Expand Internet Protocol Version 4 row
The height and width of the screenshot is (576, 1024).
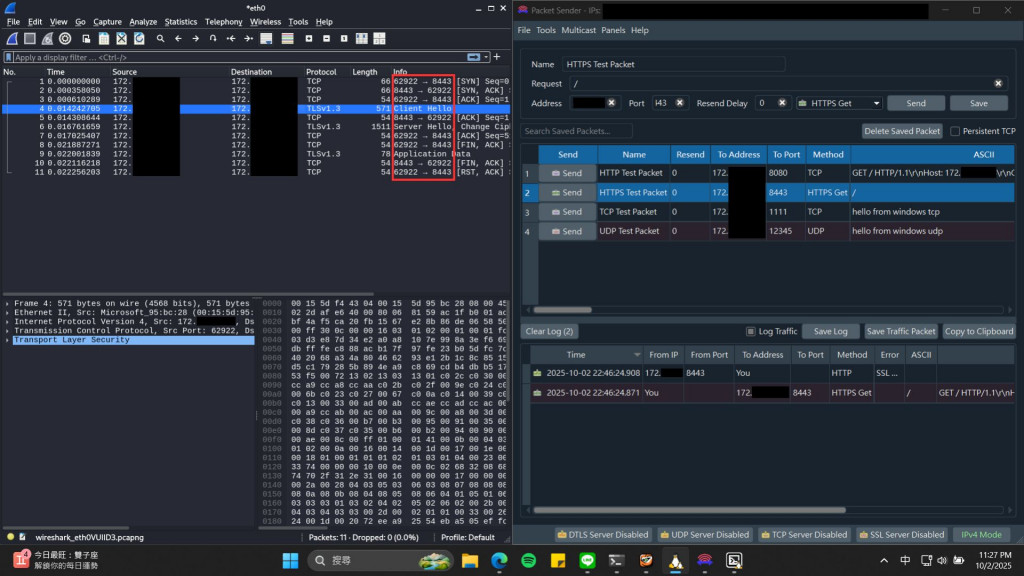point(7,322)
